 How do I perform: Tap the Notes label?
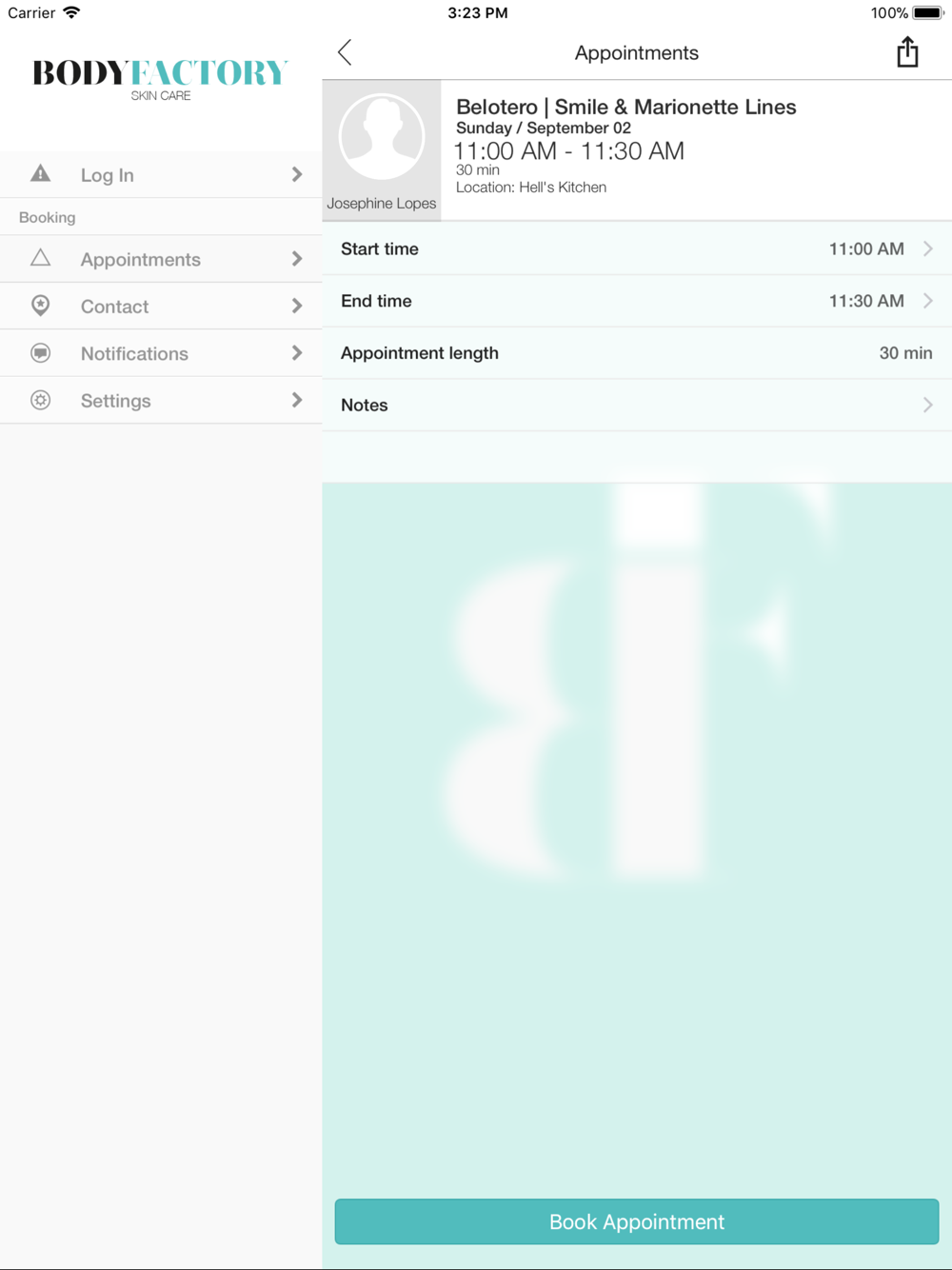(x=365, y=405)
